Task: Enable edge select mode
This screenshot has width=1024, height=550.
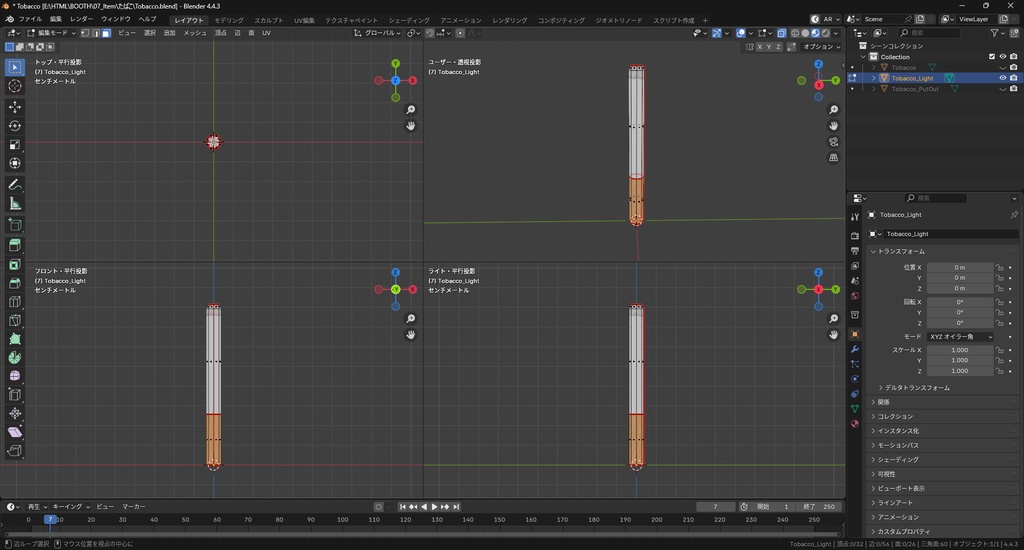Action: click(95, 33)
